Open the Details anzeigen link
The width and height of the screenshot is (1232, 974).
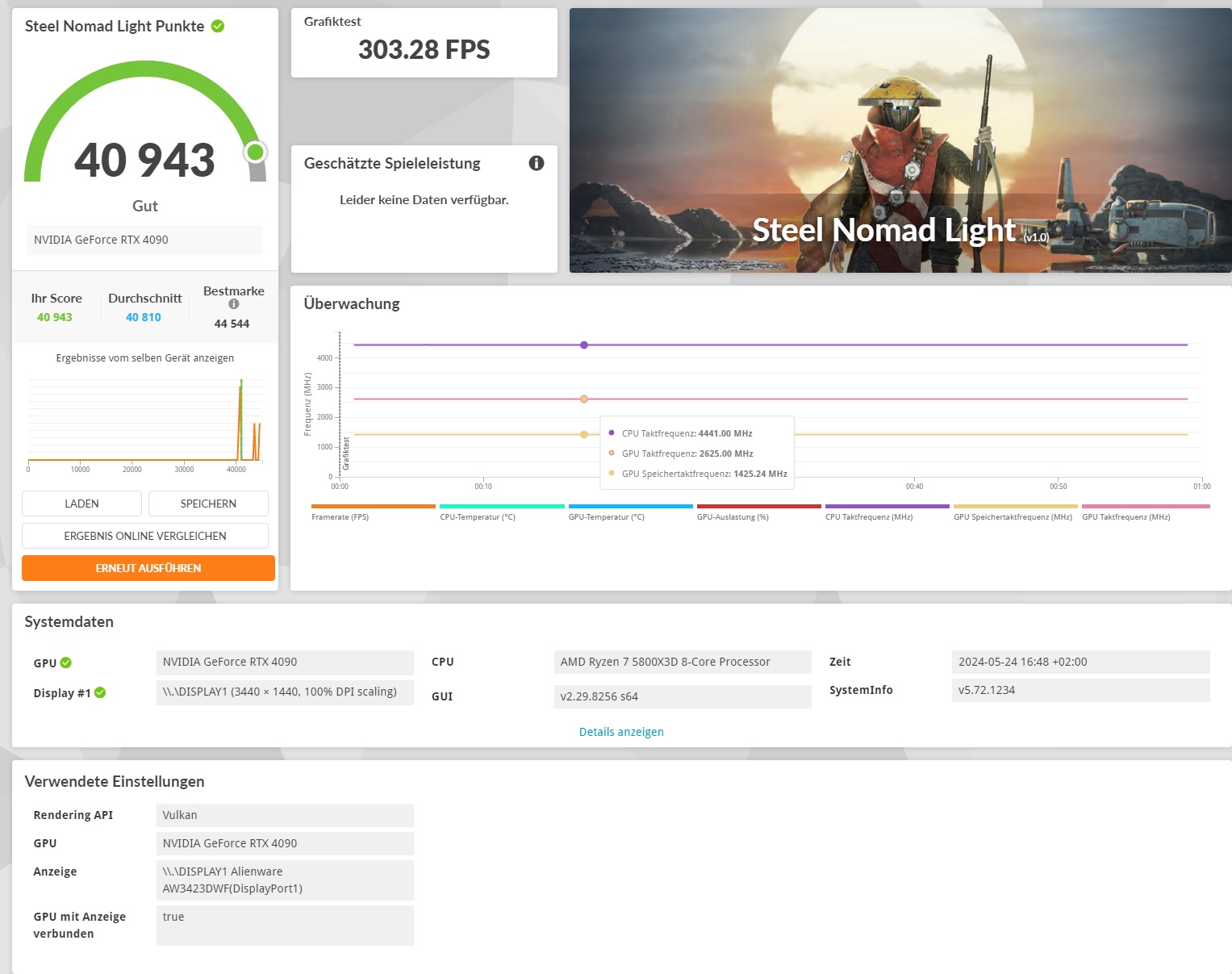pyautogui.click(x=621, y=732)
